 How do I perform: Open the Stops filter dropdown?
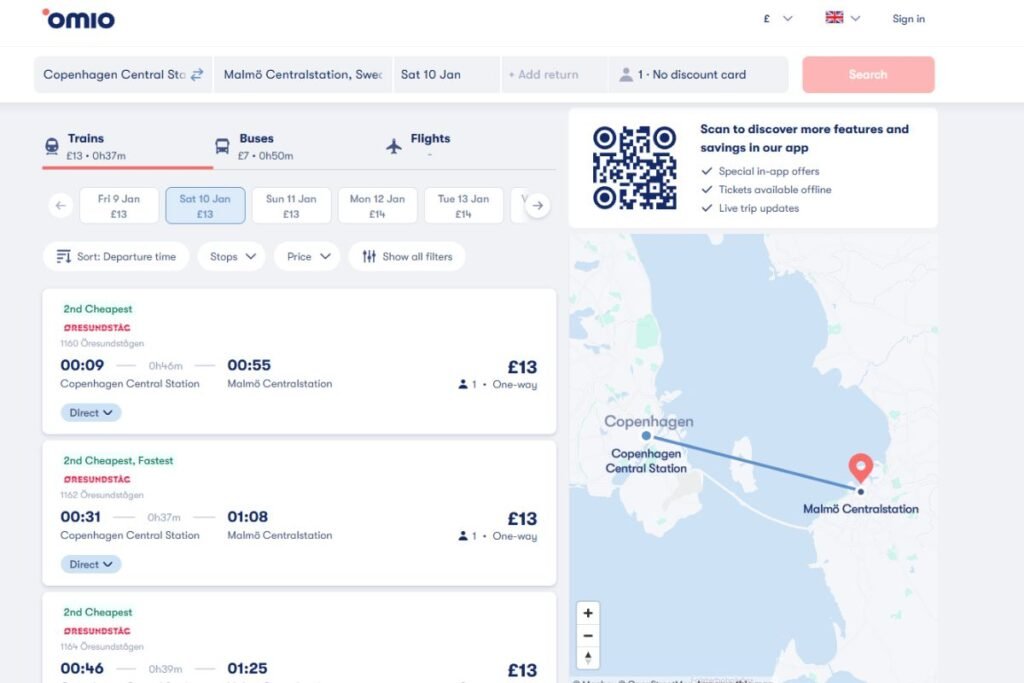point(231,256)
